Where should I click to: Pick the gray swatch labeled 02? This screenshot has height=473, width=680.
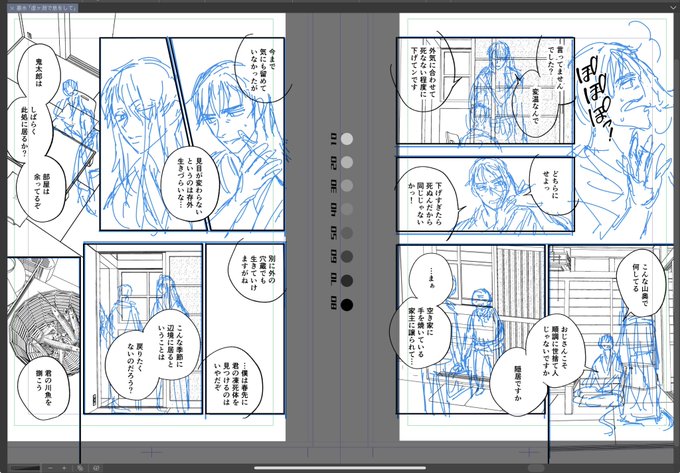pyautogui.click(x=347, y=162)
